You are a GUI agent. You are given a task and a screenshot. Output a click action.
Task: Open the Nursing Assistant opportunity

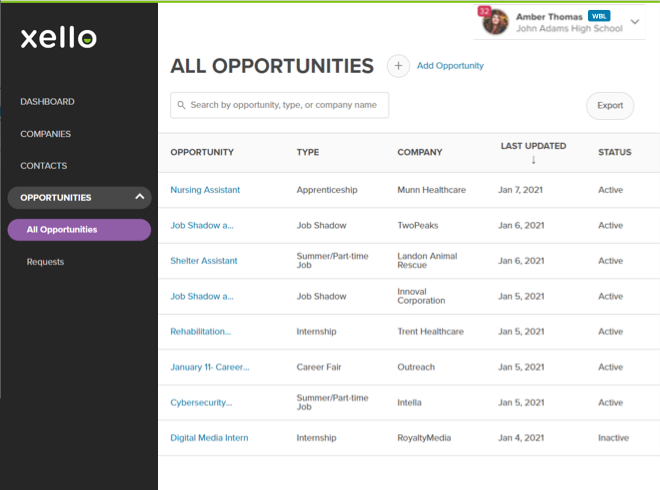(x=205, y=190)
